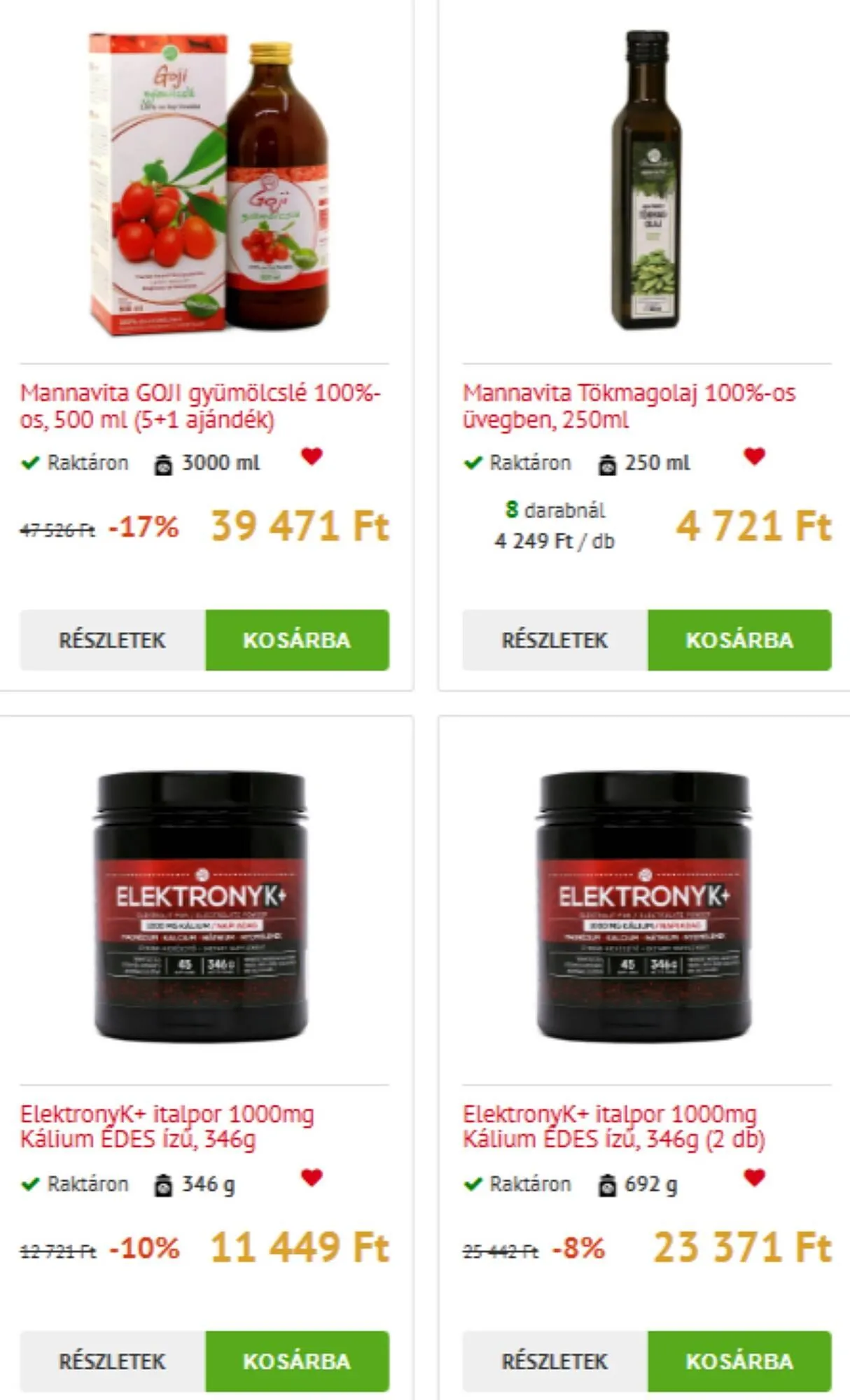The image size is (850, 1400).
Task: Open ElektronyK+ italpor ÉDES ízű 346g link
Action: tap(167, 1126)
